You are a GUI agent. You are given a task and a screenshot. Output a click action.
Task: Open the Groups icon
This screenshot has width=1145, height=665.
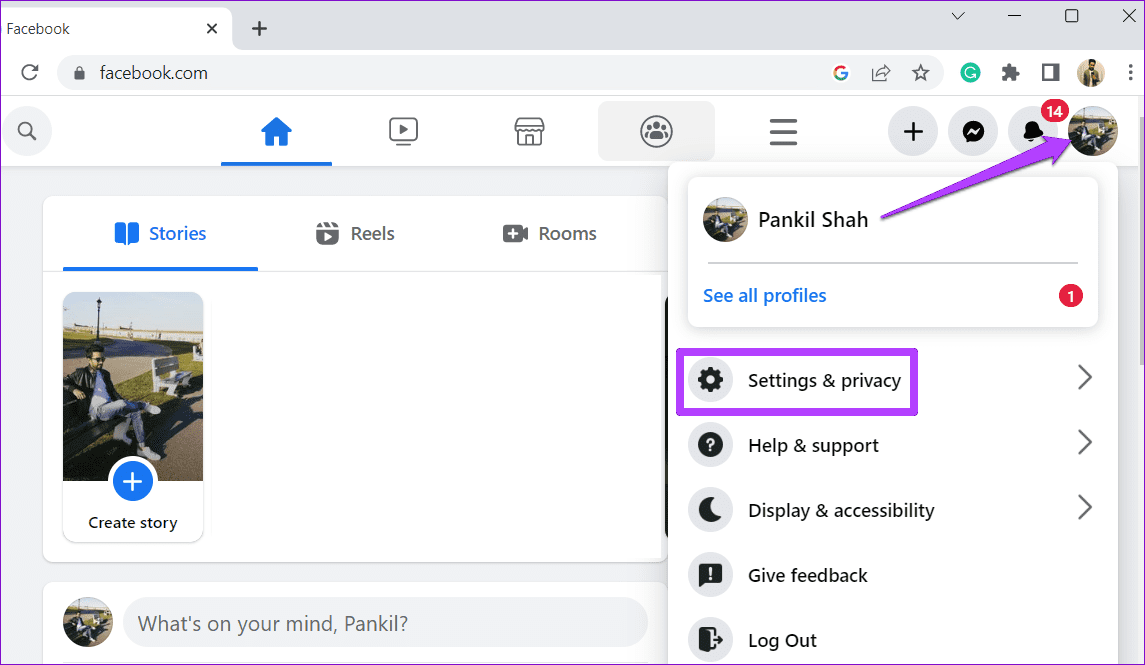(655, 131)
